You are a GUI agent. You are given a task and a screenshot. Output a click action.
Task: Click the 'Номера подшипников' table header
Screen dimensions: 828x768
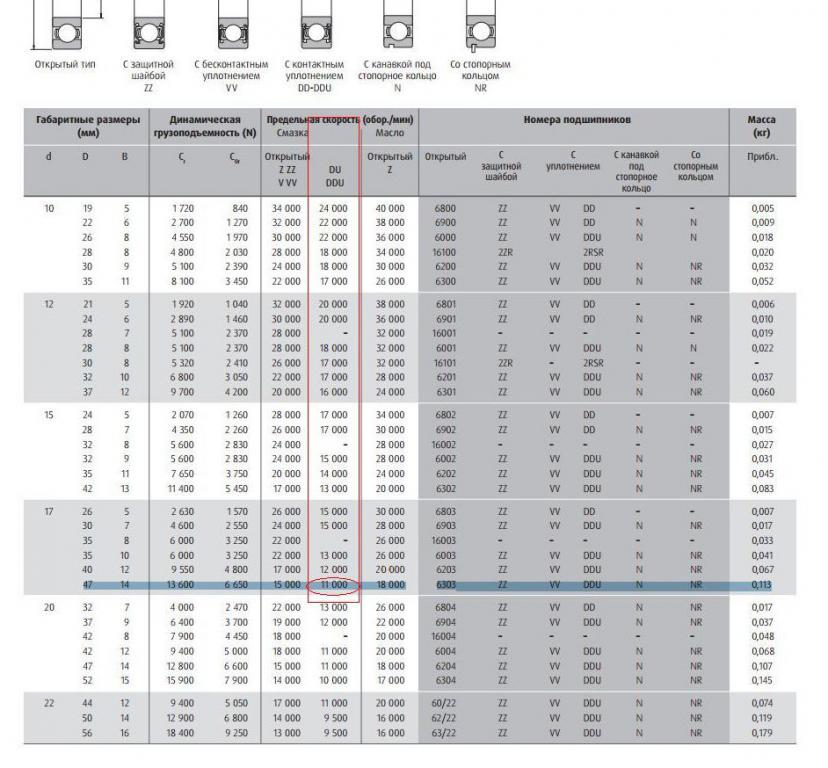tap(577, 120)
